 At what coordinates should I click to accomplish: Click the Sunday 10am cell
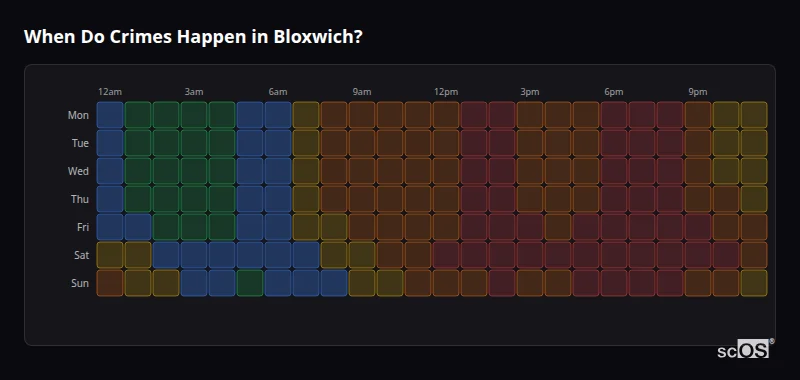[390, 283]
